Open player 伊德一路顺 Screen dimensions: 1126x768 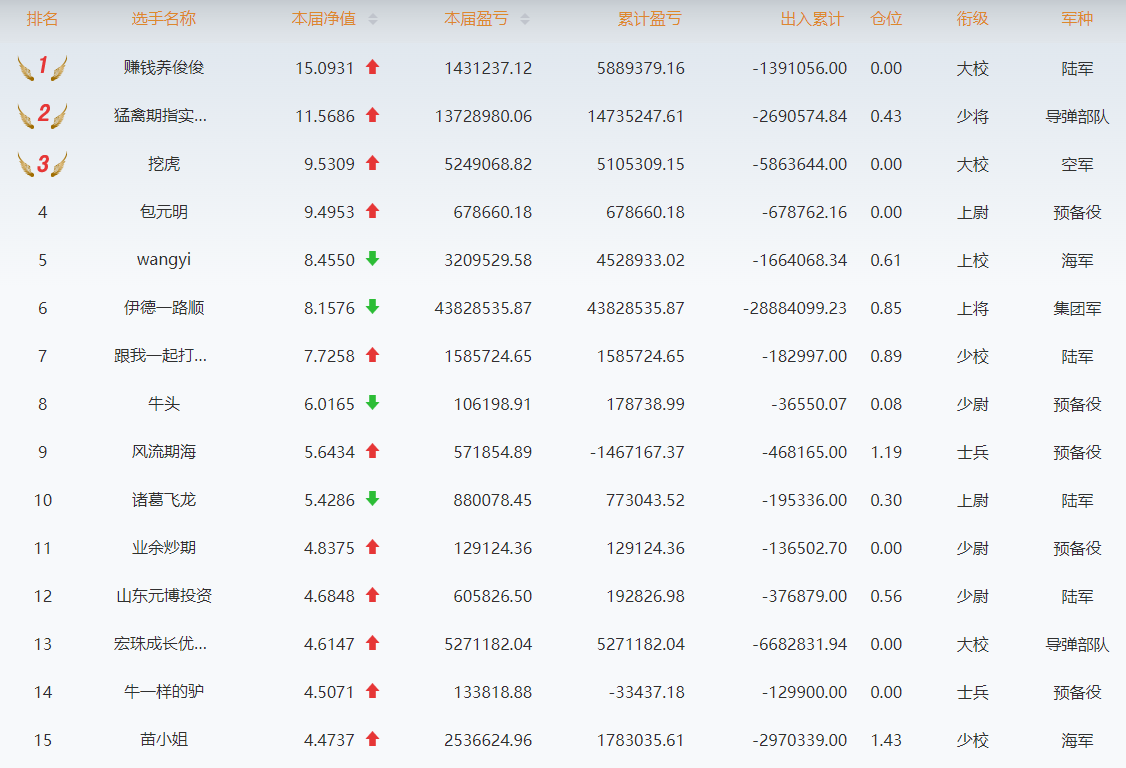164,308
